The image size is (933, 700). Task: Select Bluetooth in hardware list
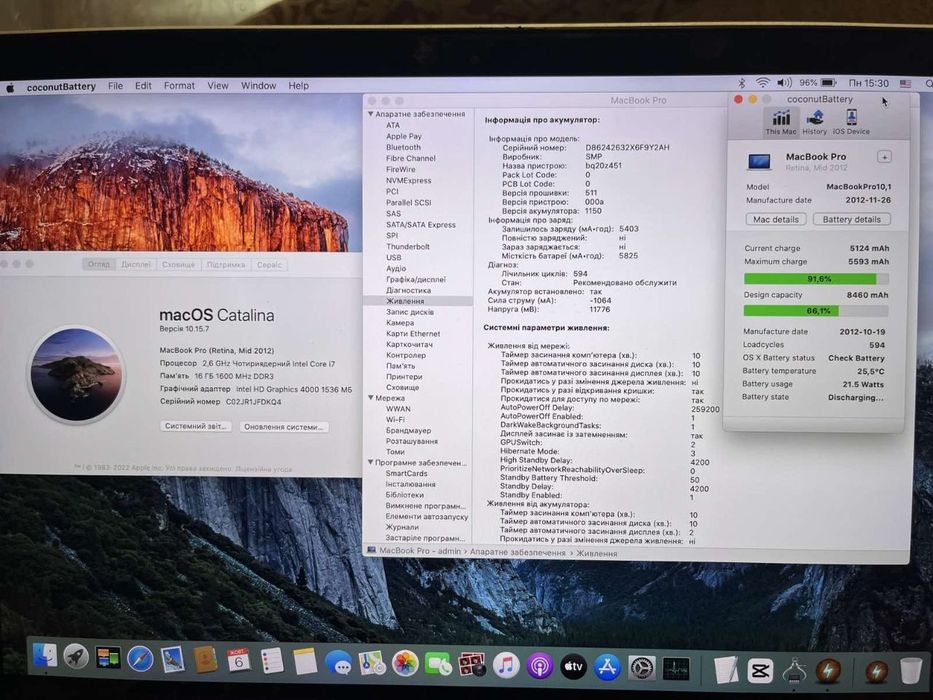[x=403, y=147]
